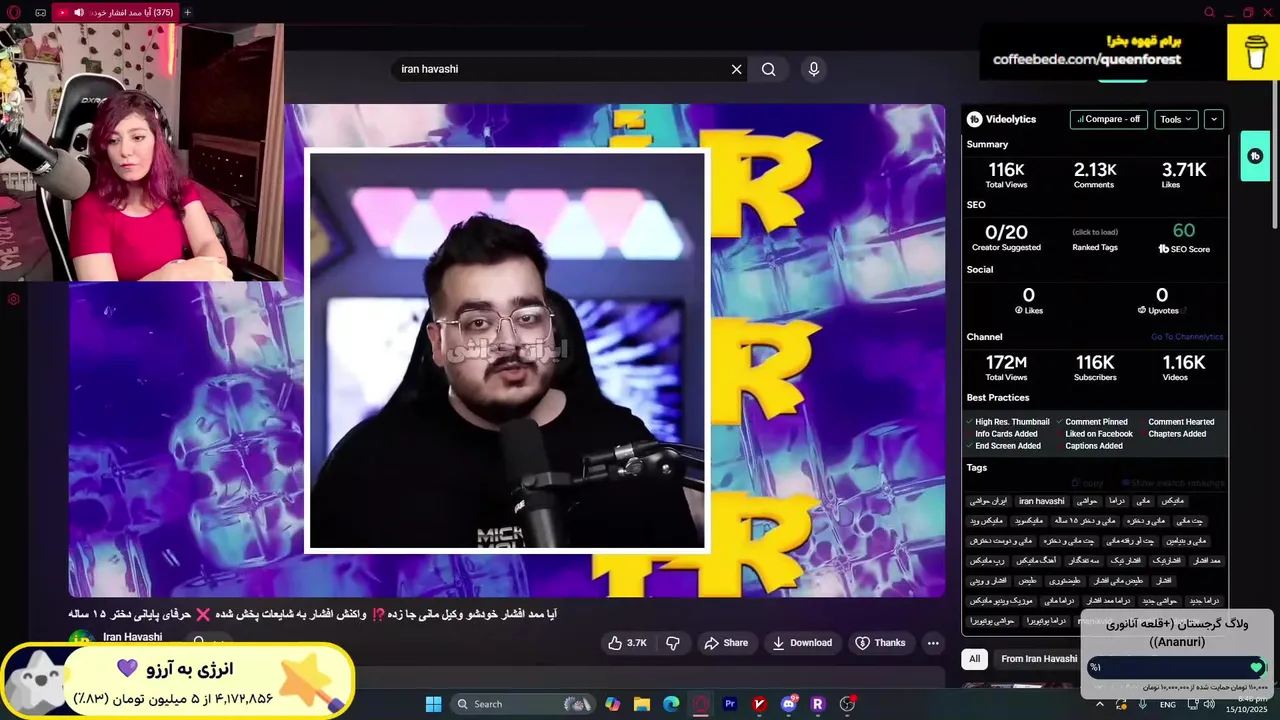
Task: Mute the tab audio speaker icon
Action: [79, 12]
